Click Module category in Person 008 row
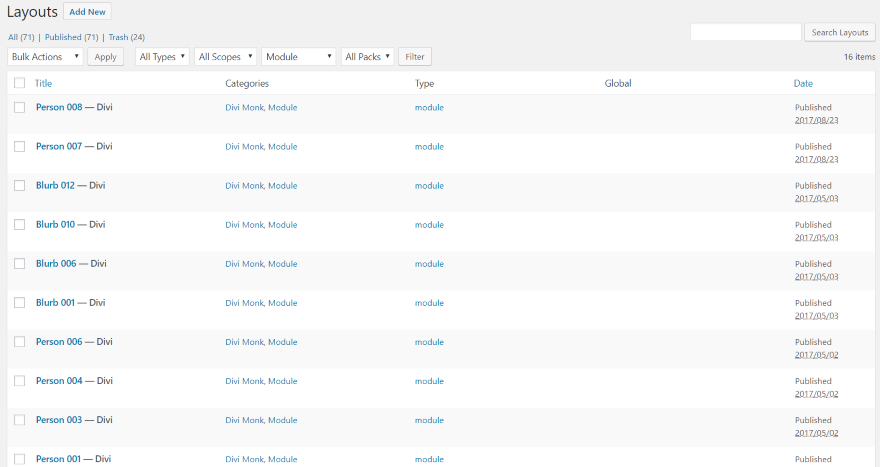The image size is (880, 467). pyautogui.click(x=282, y=107)
